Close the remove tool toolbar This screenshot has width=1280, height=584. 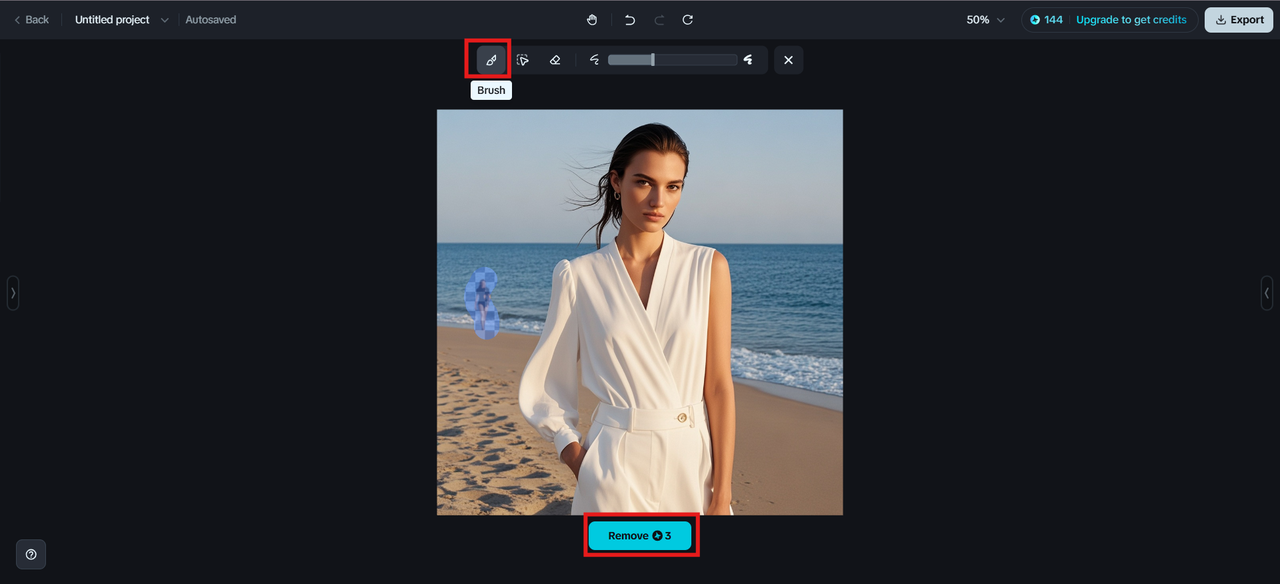click(788, 60)
